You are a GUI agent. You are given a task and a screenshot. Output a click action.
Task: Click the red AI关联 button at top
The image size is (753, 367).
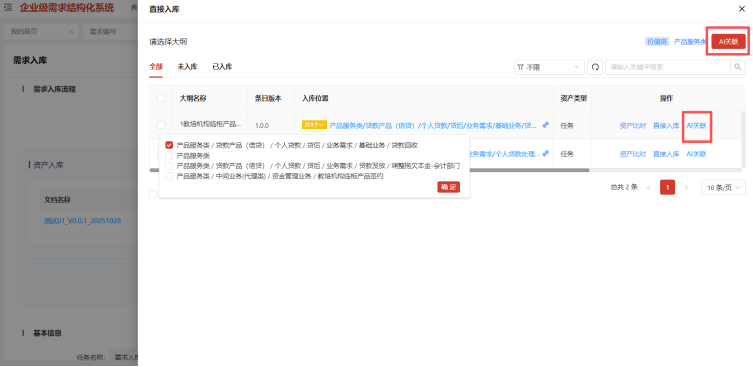click(729, 41)
